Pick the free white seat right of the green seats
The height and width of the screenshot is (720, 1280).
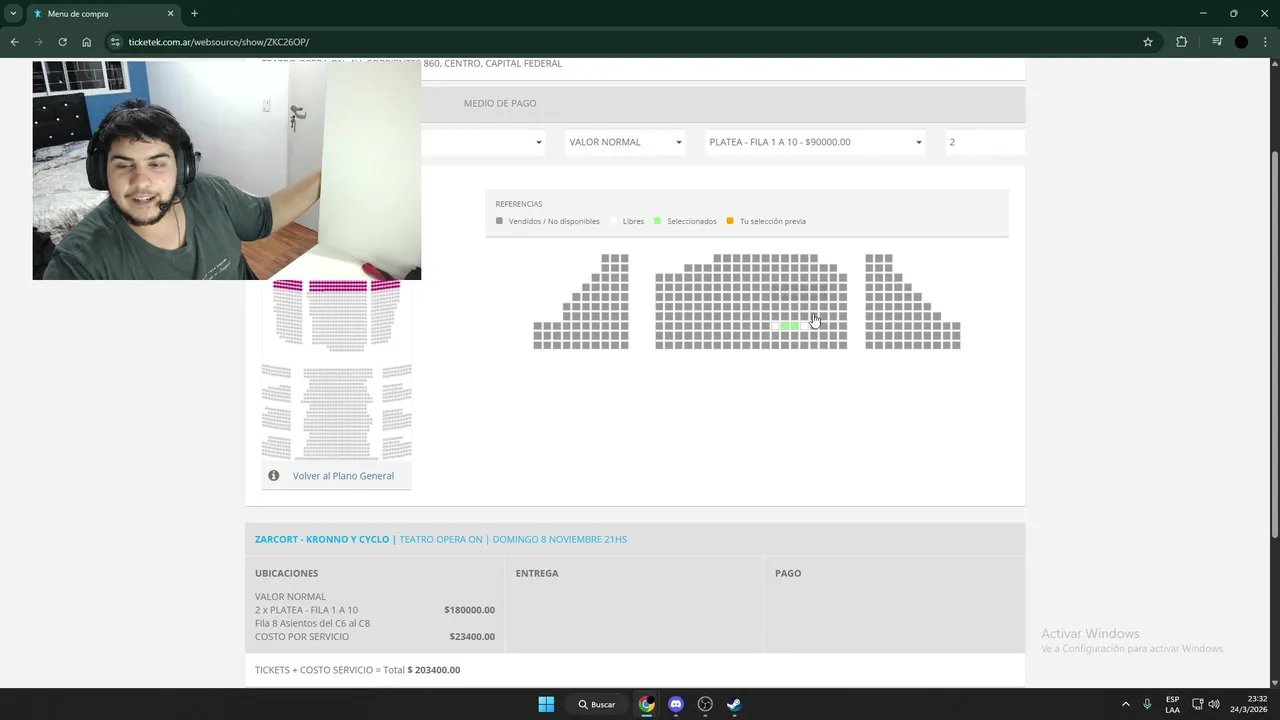point(804,326)
